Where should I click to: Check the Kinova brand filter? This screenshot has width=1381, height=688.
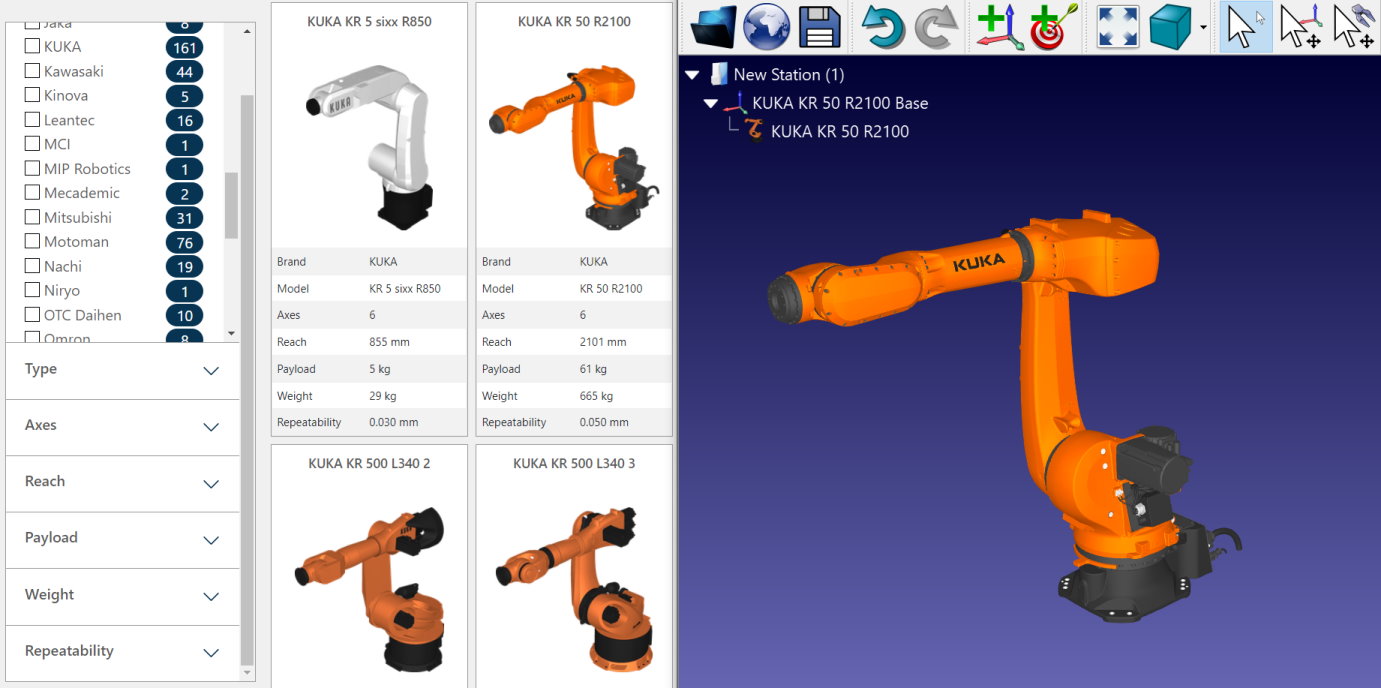tap(32, 95)
